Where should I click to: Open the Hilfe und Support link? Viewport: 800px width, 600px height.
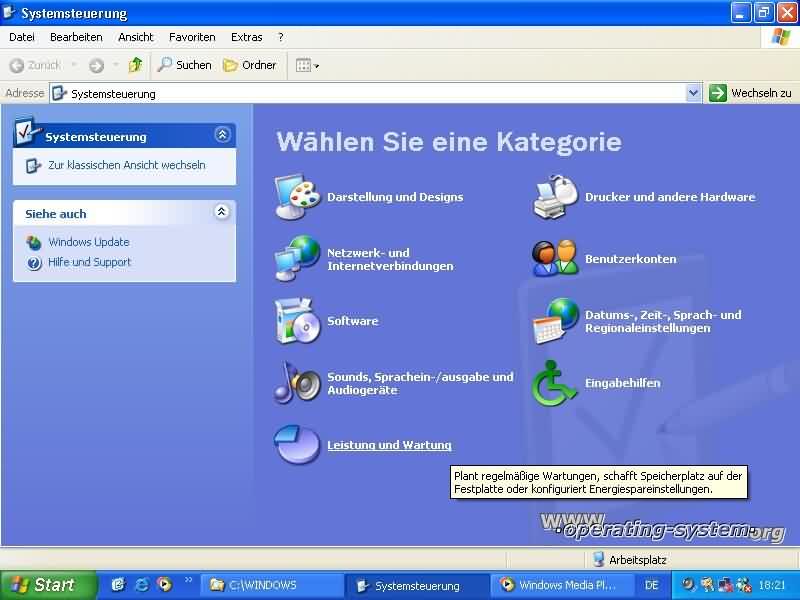(x=89, y=262)
